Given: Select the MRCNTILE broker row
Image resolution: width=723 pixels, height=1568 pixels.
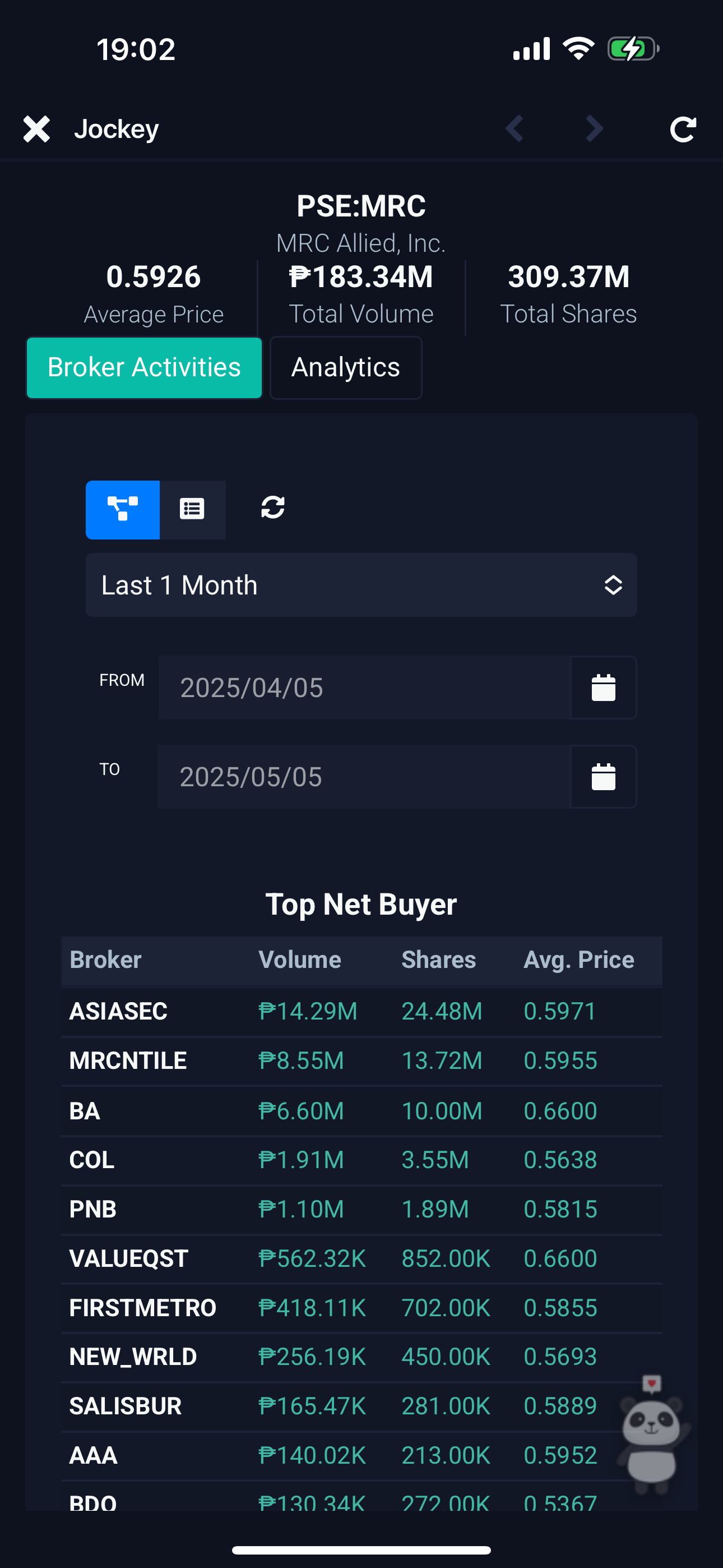Looking at the screenshot, I should (361, 1061).
